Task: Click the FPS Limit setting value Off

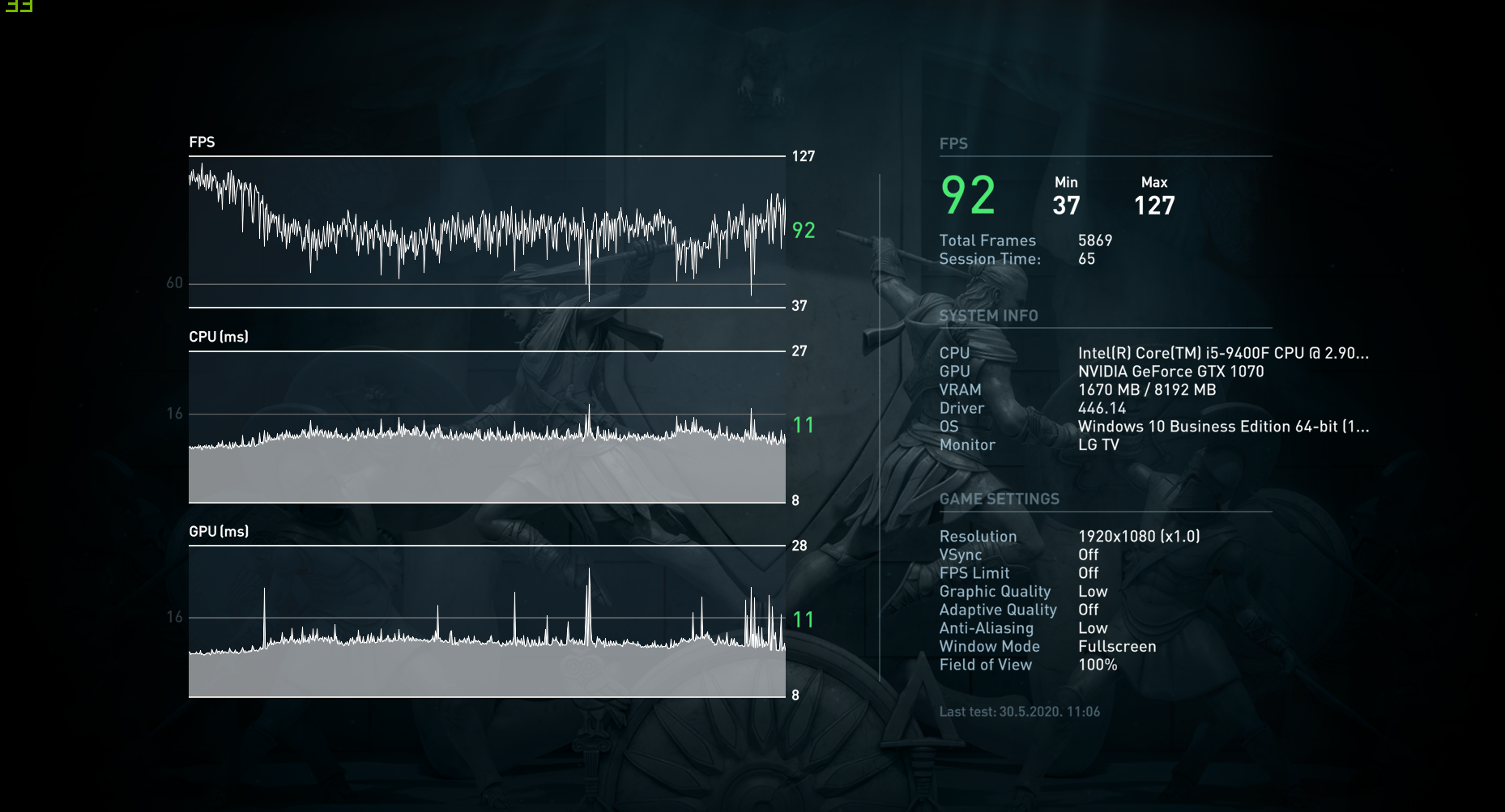Action: tap(1088, 573)
